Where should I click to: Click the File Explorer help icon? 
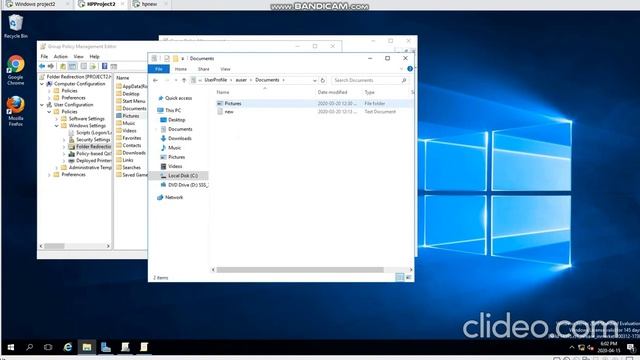point(410,69)
